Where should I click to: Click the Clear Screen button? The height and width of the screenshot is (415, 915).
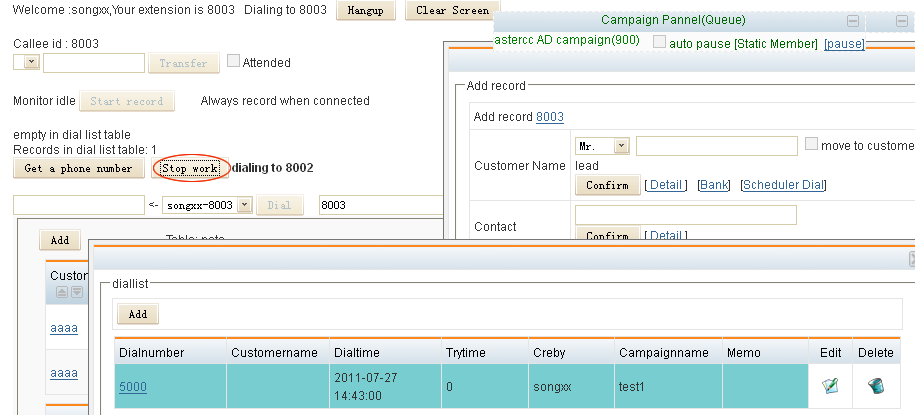(451, 11)
